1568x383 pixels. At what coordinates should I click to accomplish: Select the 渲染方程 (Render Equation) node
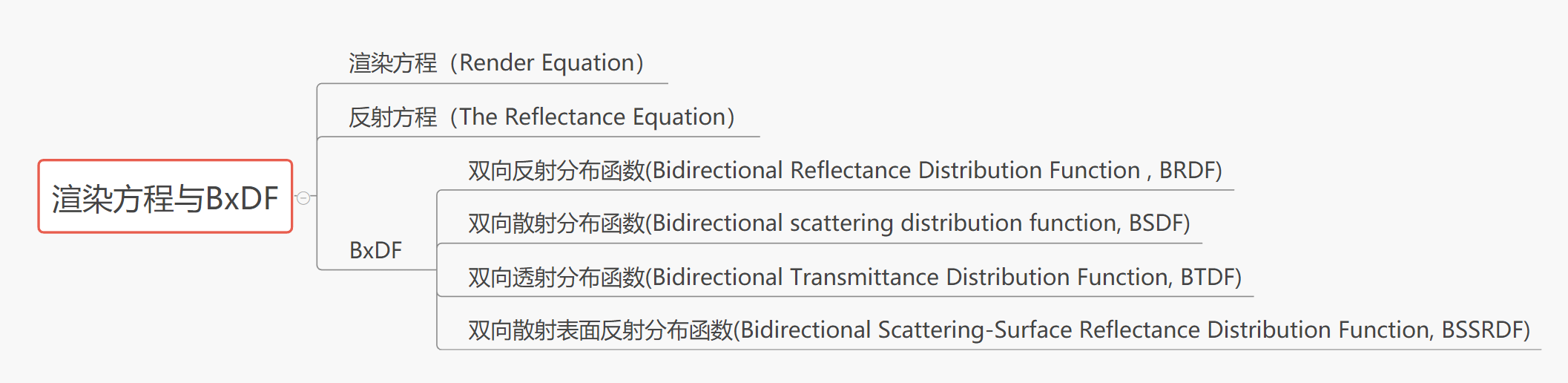[x=495, y=63]
